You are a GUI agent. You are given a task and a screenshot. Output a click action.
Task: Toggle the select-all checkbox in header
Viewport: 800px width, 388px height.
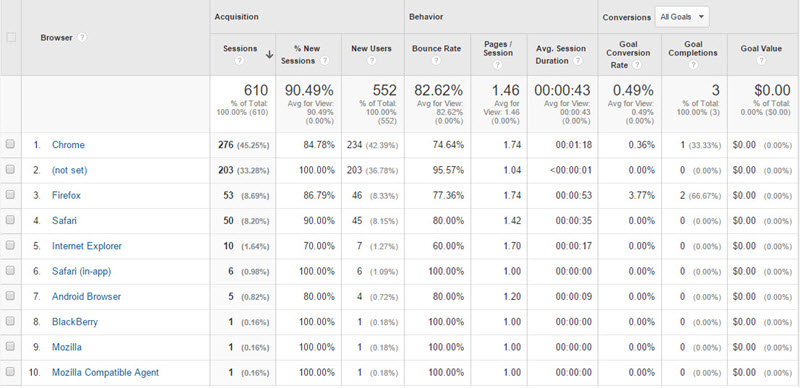pos(11,37)
